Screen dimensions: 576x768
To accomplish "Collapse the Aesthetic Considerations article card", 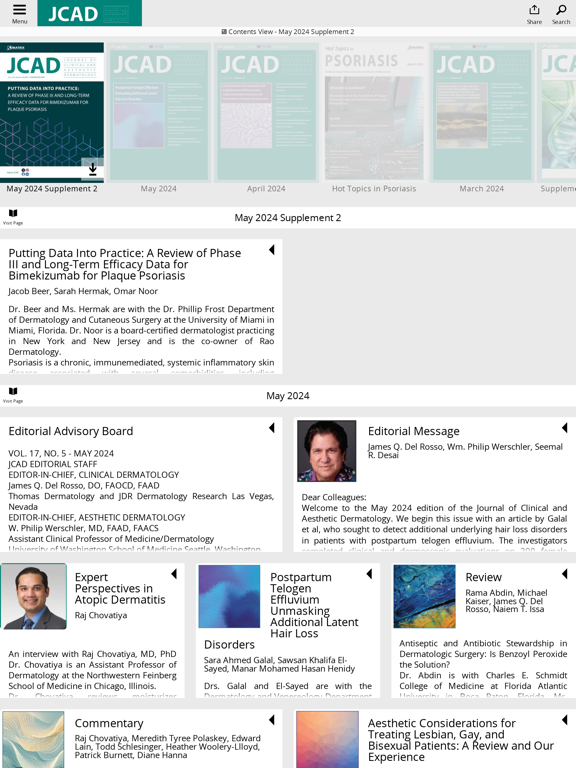I will [564, 720].
